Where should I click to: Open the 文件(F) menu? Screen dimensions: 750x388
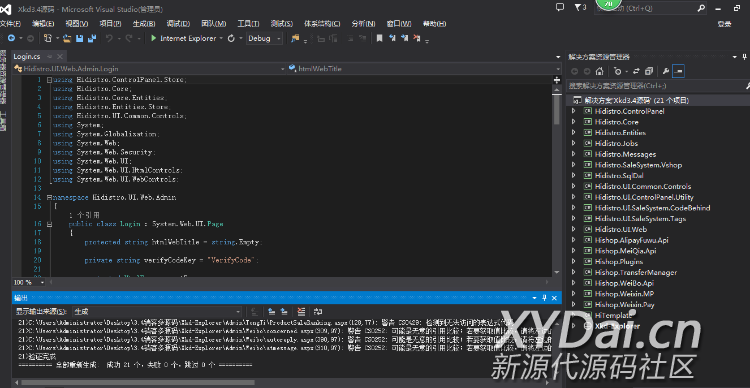point(10,23)
